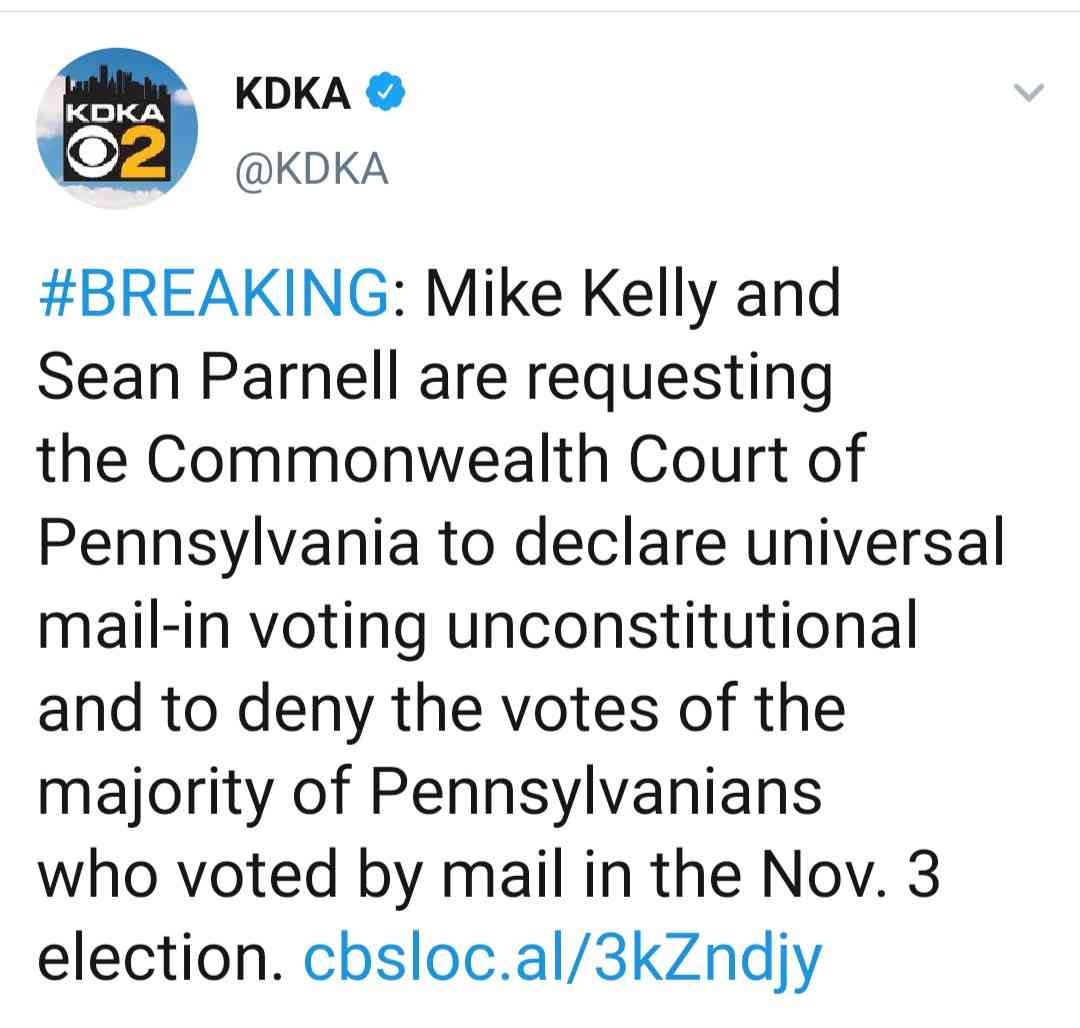The image size is (1080, 1028).
Task: Click the @KDKA handle
Action: tap(310, 171)
